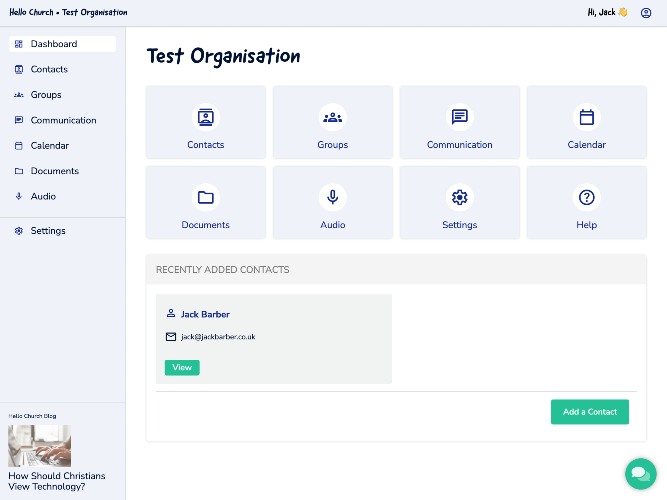Click the Communication tile icon on dashboard
This screenshot has height=500, width=667.
pos(459,117)
